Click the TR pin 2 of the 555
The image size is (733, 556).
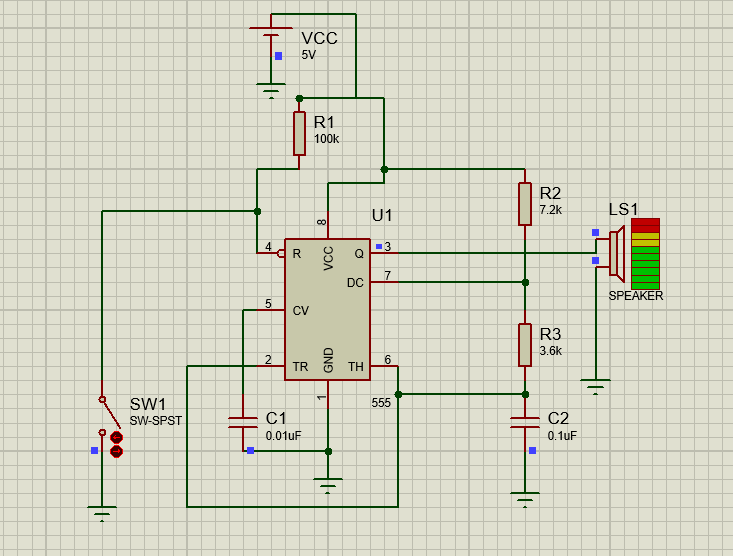[x=271, y=366]
